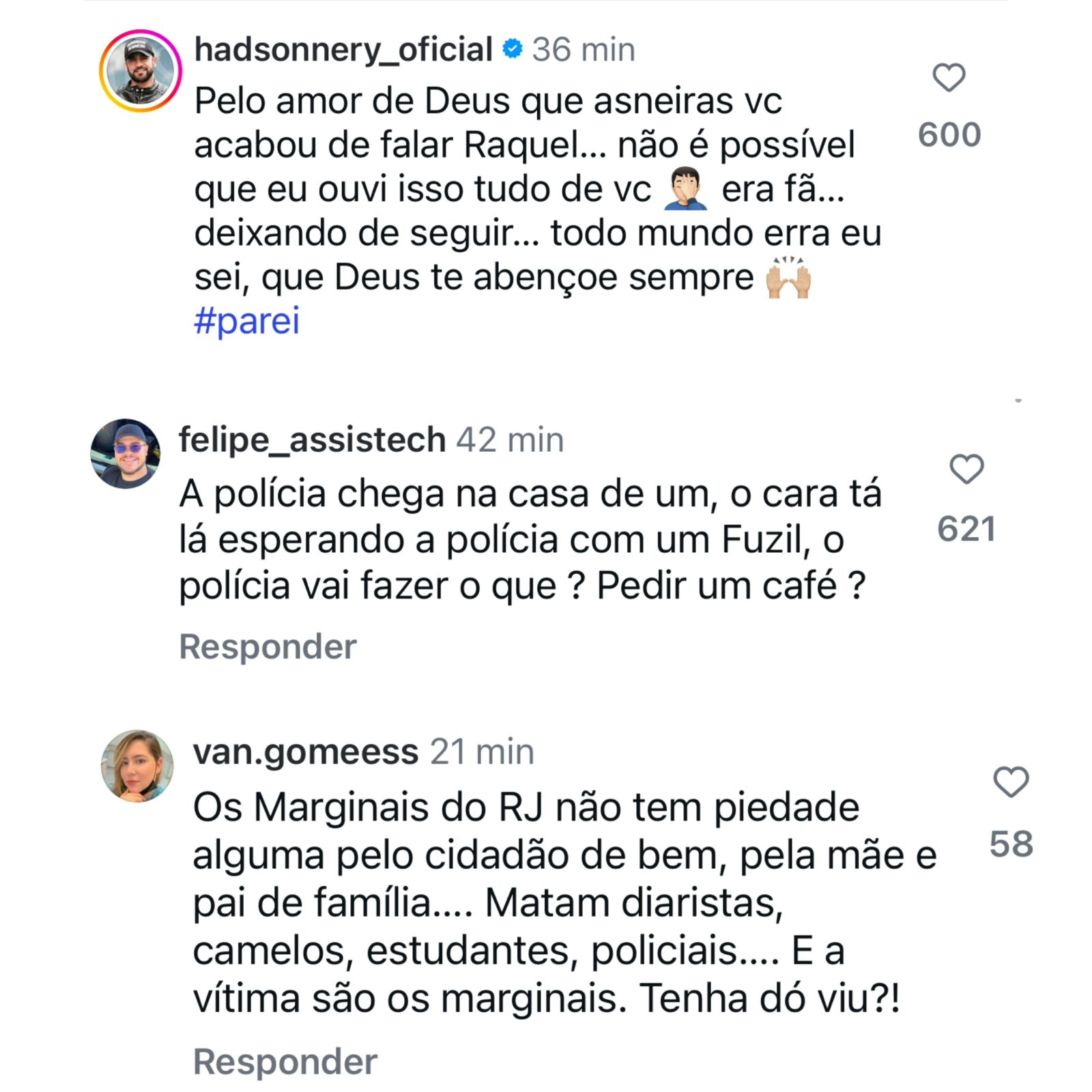Open felipe_assistech's profile picture
Viewport: 1092px width, 1092px height.
pyautogui.click(x=126, y=454)
